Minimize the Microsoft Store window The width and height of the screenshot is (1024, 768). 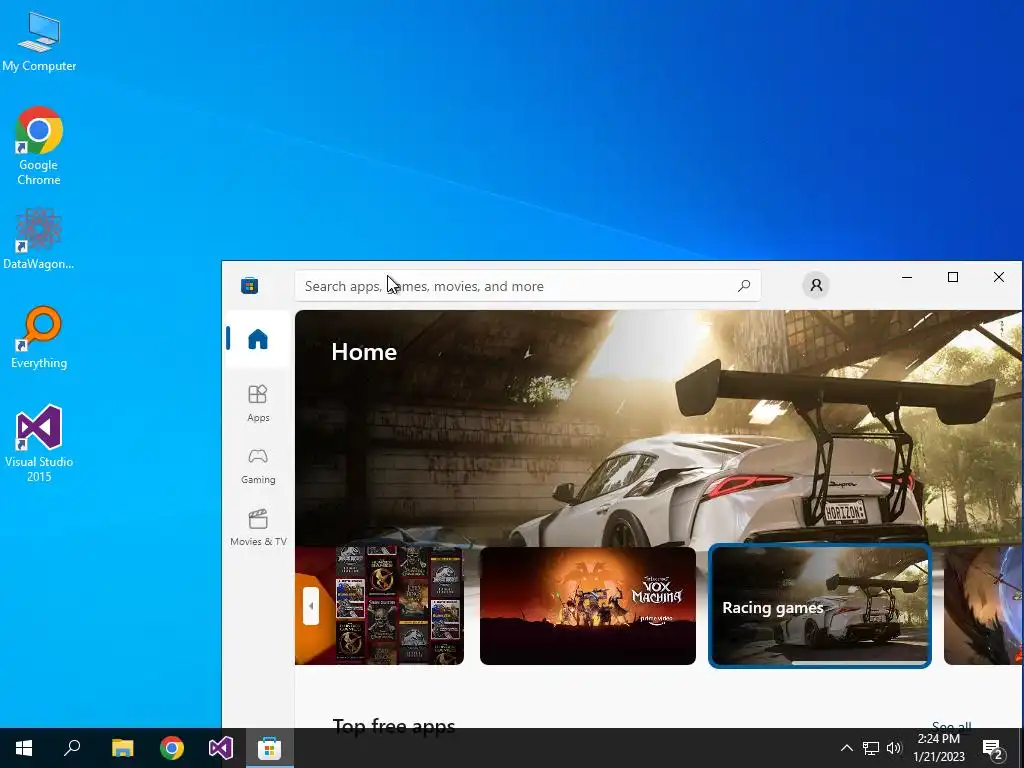[x=906, y=277]
